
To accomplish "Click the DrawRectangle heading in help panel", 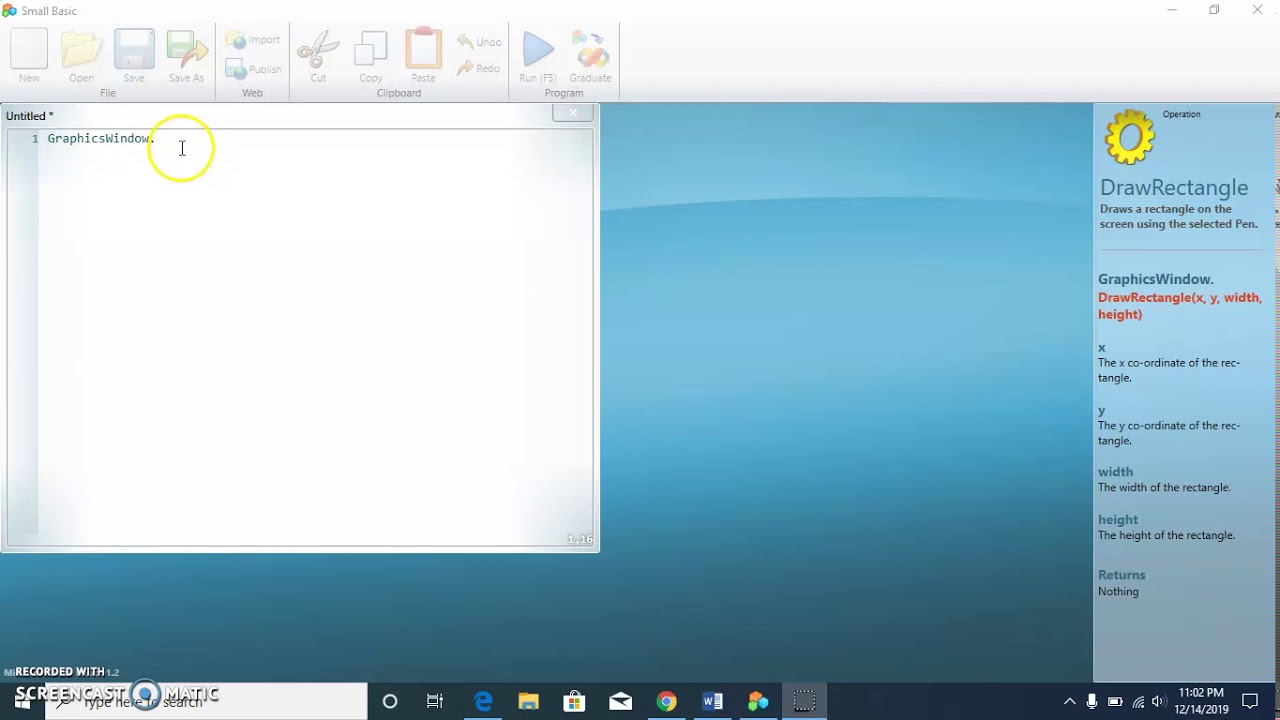I will pos(1174,187).
